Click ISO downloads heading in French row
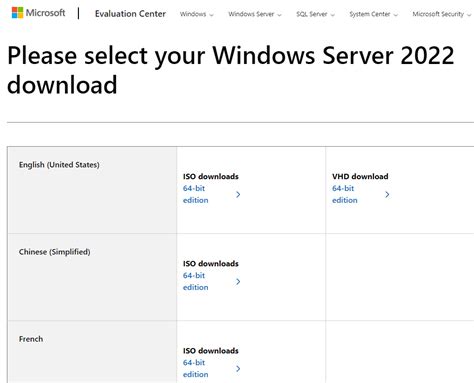Image resolution: width=474 pixels, height=383 pixels. coord(211,351)
